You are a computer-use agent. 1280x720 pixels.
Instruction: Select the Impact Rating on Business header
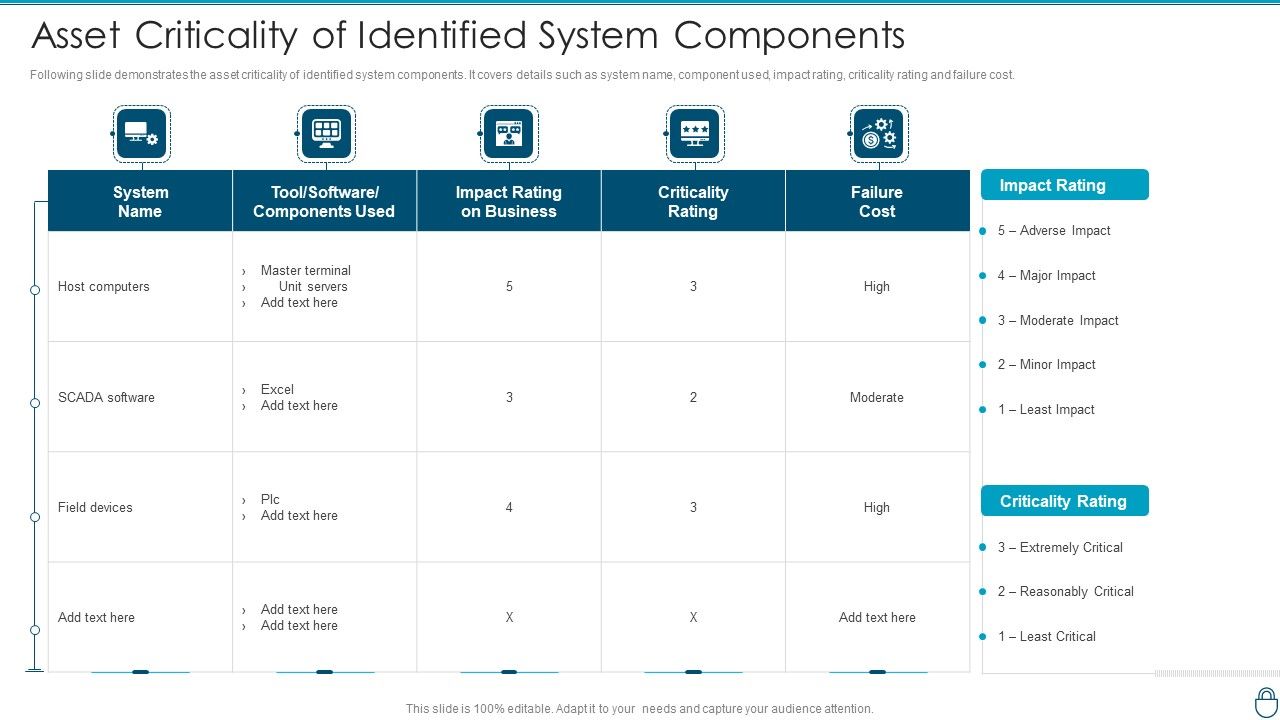point(509,201)
